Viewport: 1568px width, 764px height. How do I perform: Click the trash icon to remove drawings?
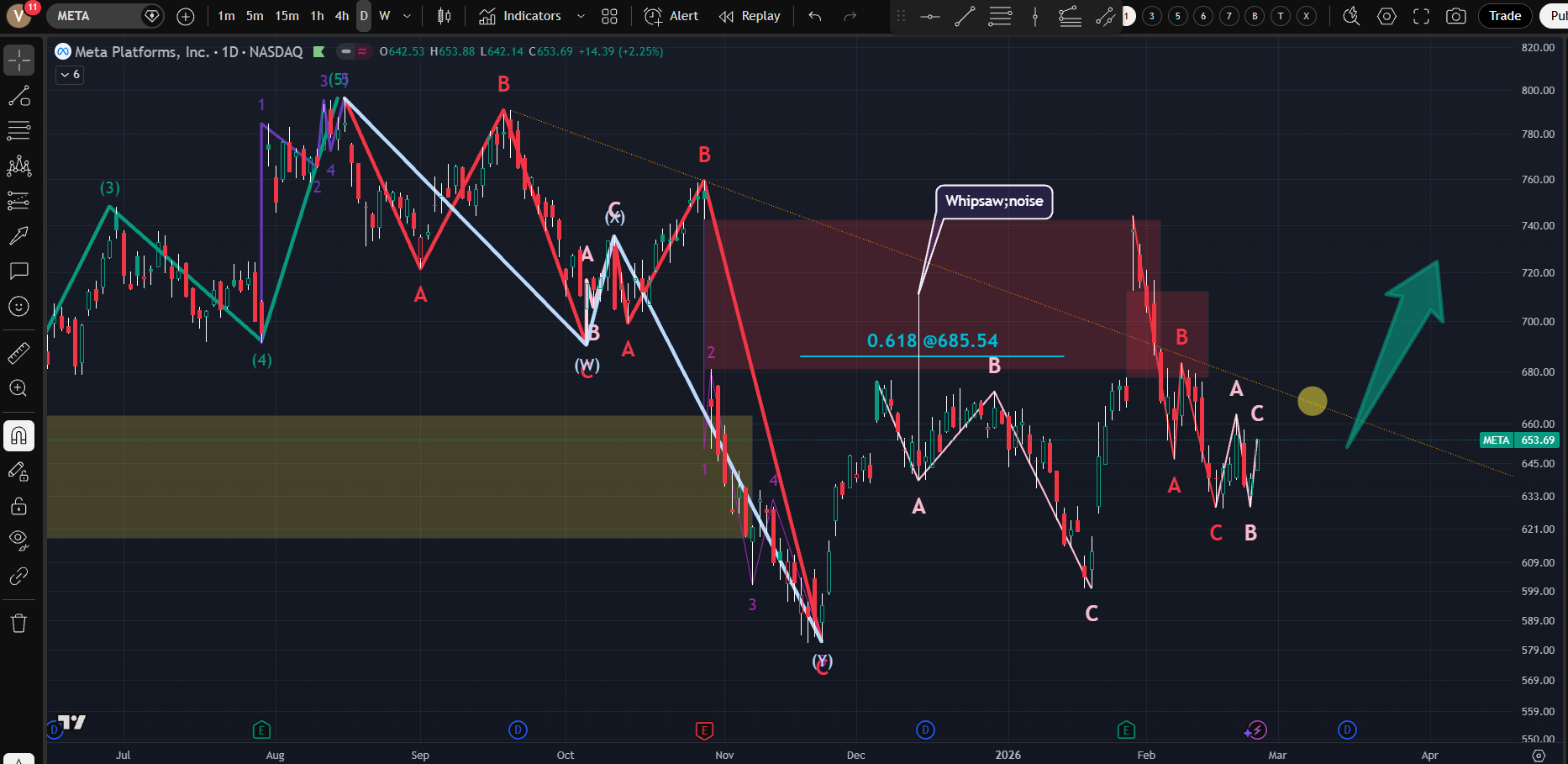pos(18,623)
